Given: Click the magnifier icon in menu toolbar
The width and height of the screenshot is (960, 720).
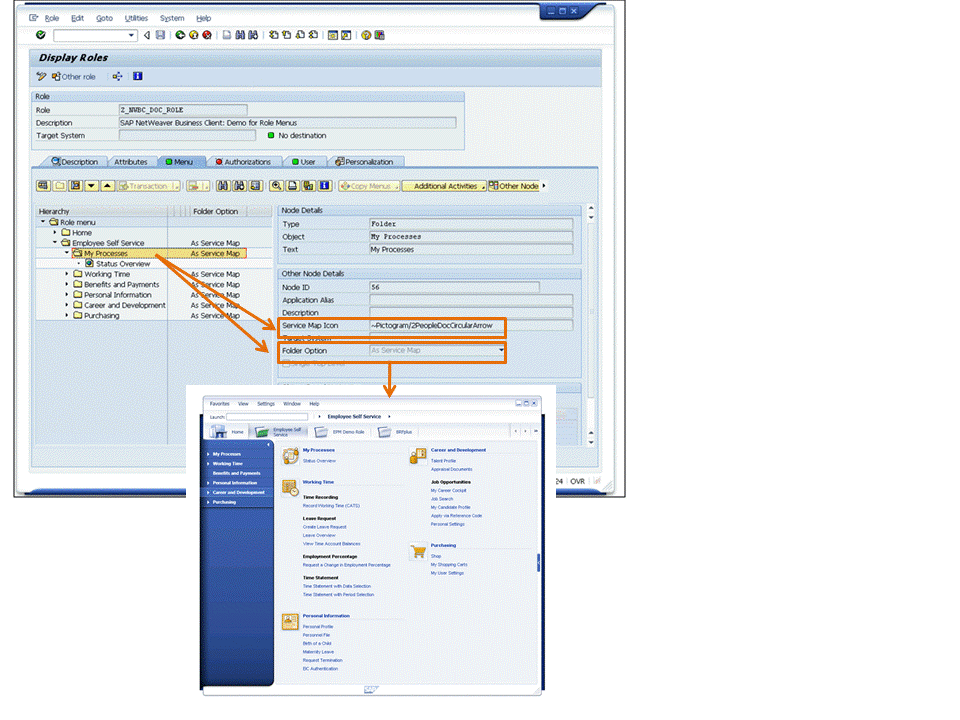Looking at the screenshot, I should (x=276, y=186).
